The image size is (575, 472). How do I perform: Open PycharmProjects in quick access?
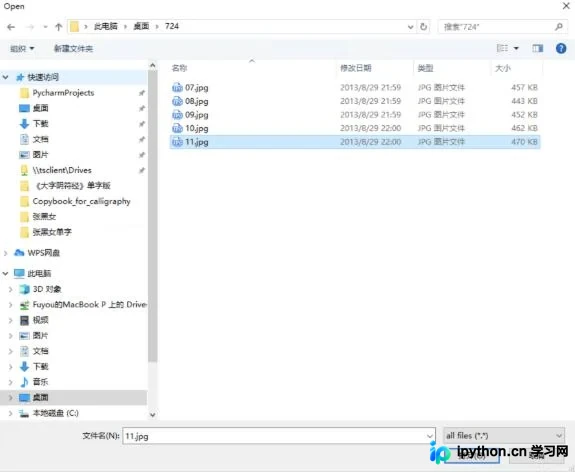[x=63, y=93]
